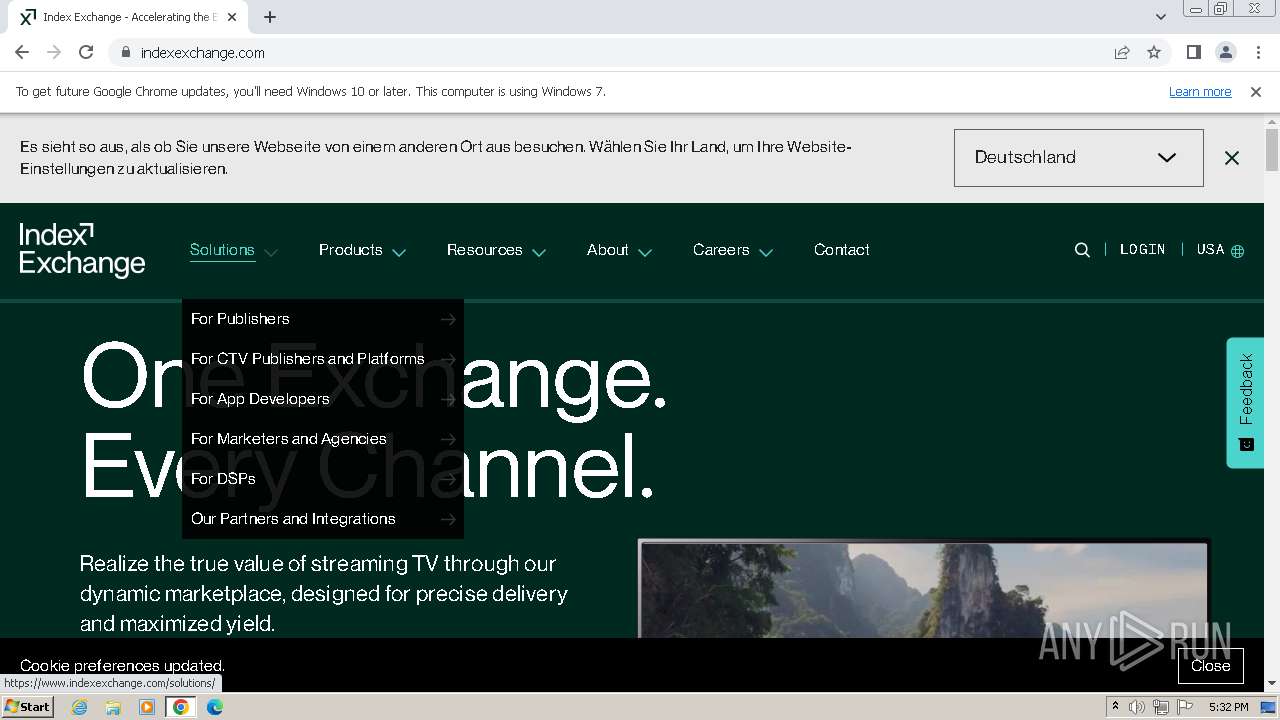The width and height of the screenshot is (1280, 720).
Task: Open File Explorer from taskbar
Action: pos(113,707)
